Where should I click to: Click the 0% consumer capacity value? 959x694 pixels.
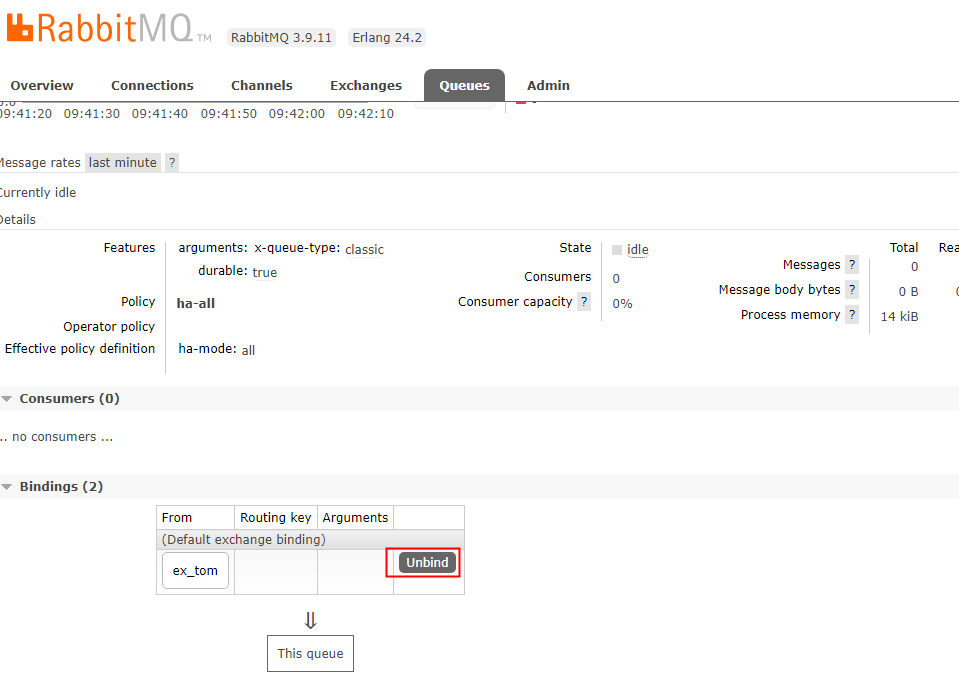[x=622, y=304]
